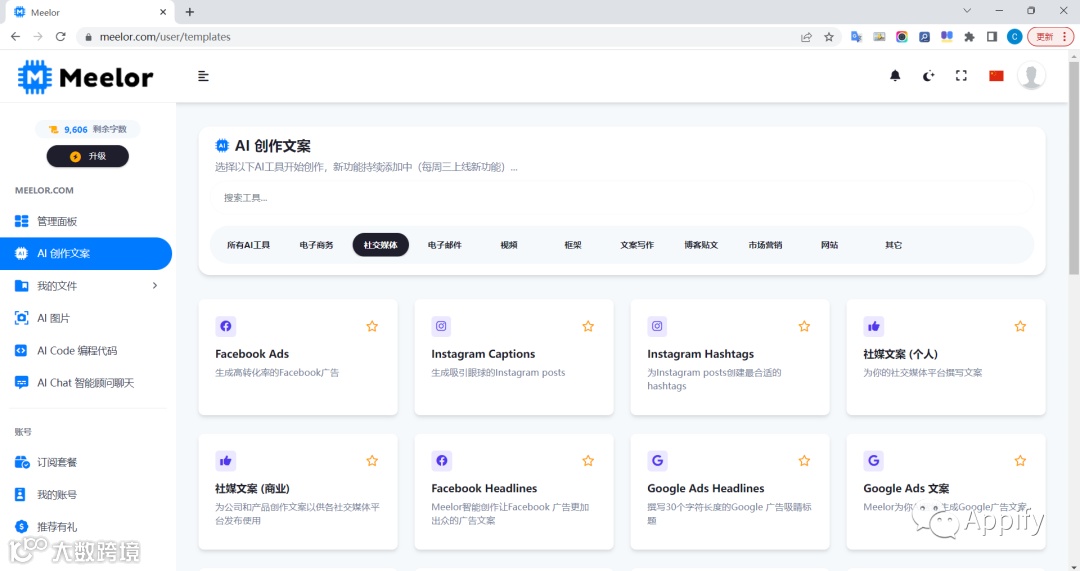The width and height of the screenshot is (1080, 571).
Task: Enter fullscreen mode icon
Action: [962, 76]
